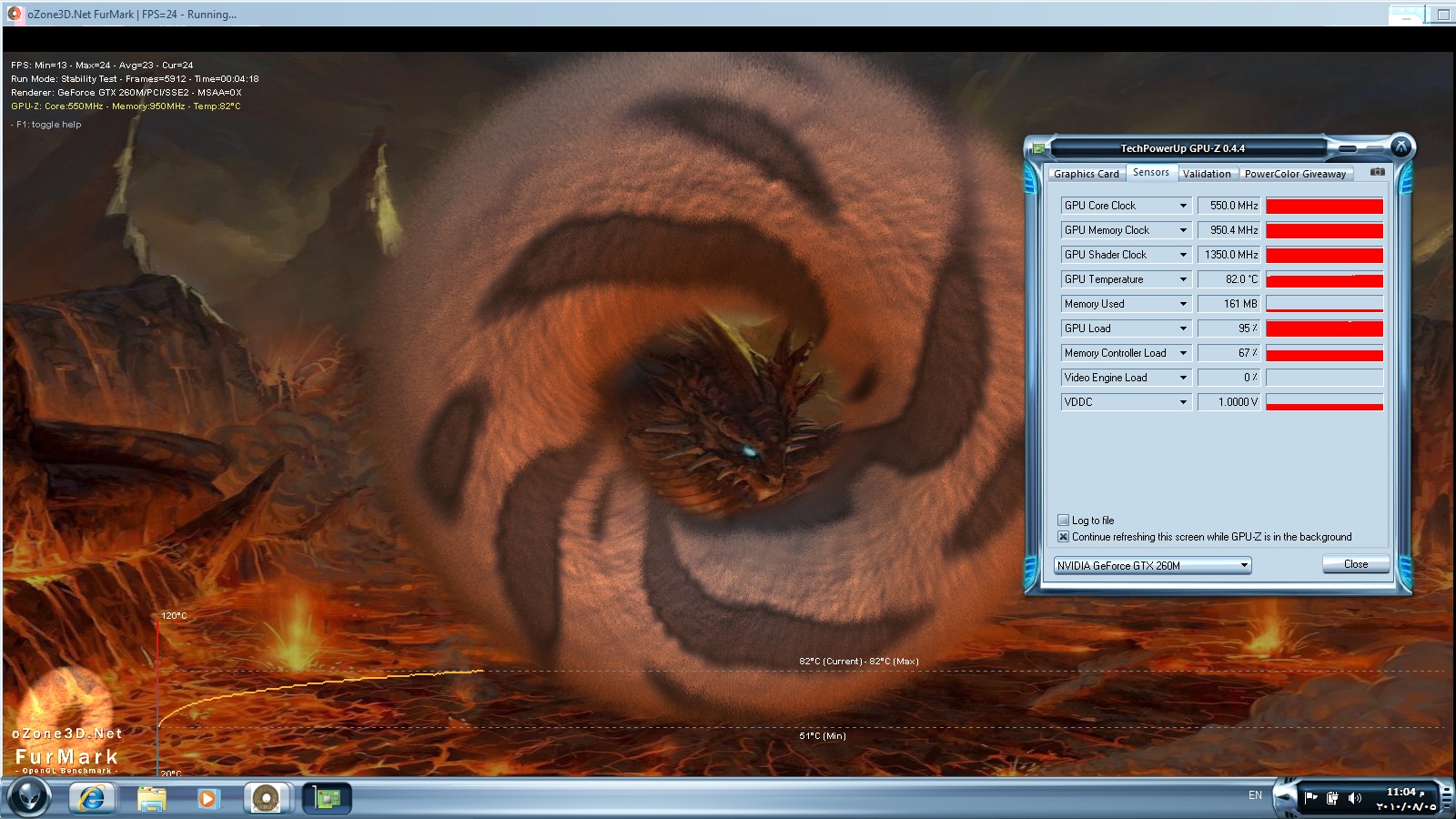Click FurMark 'Run Mode: Stability Test' line

135,79
